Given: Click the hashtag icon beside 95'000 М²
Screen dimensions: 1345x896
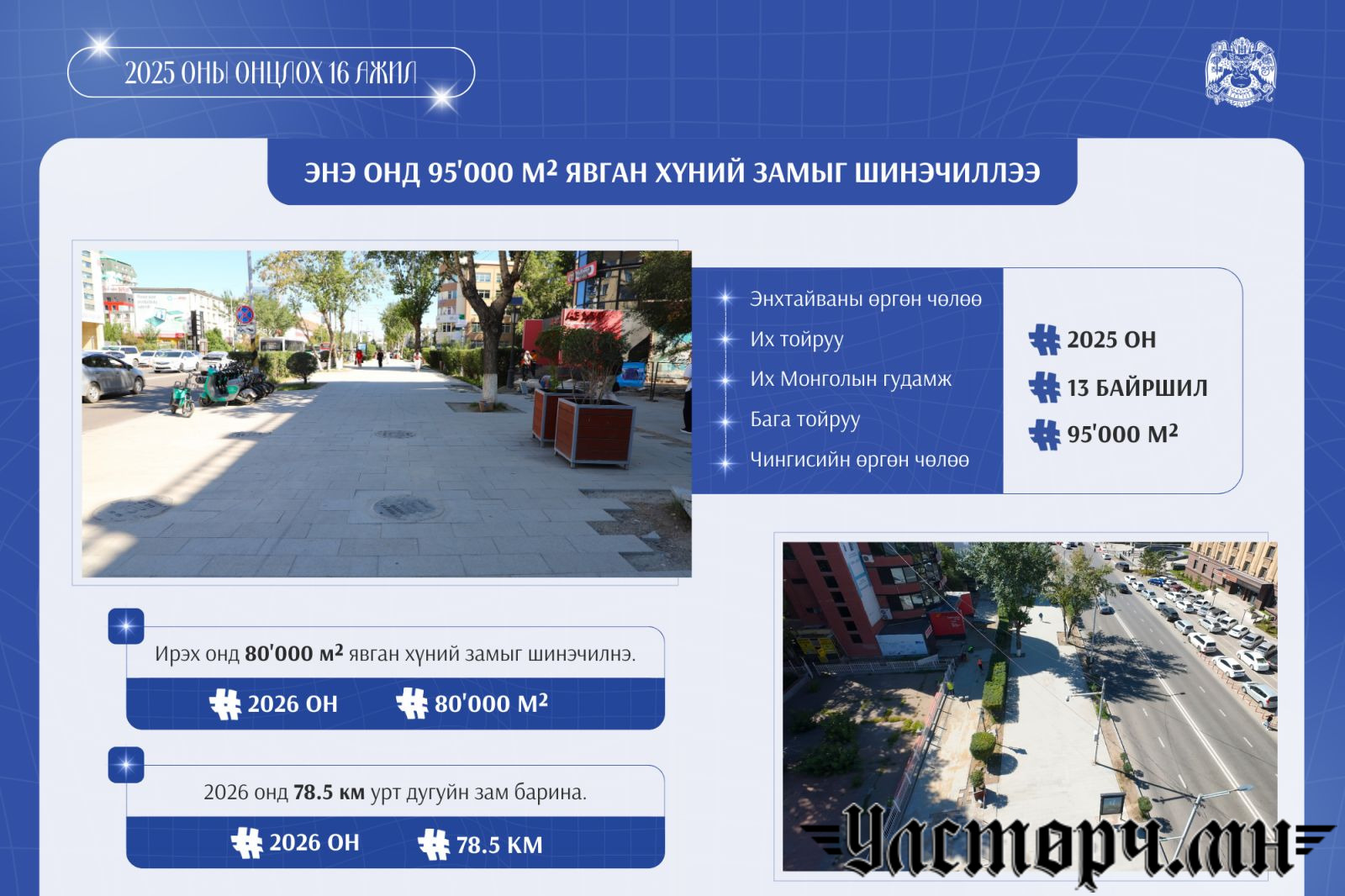Looking at the screenshot, I should coord(1044,435).
